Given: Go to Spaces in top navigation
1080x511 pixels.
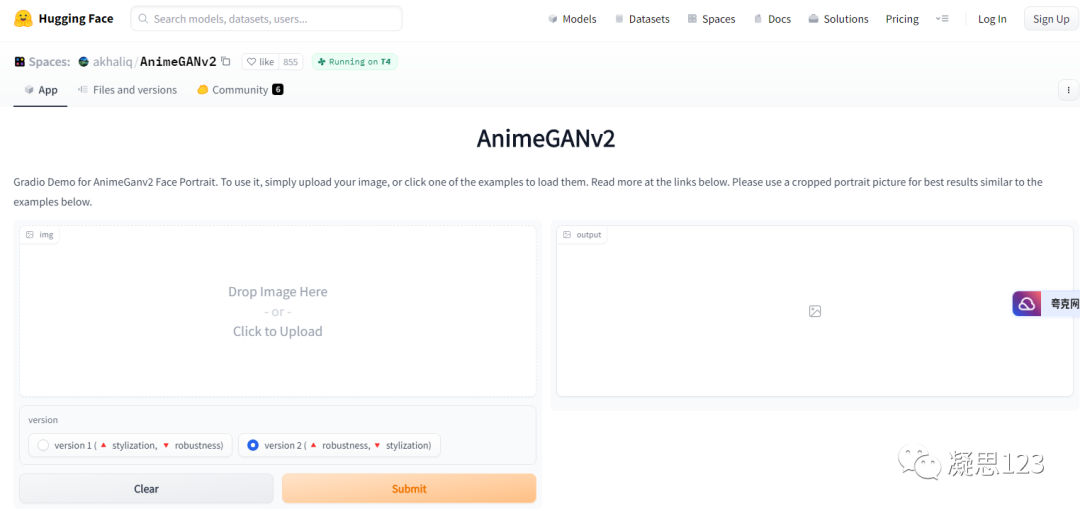Looking at the screenshot, I should (712, 19).
